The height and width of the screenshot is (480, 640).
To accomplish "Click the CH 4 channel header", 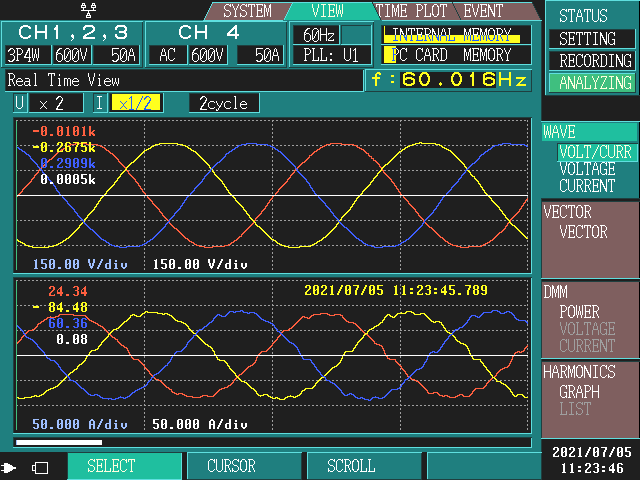I will coord(208,32).
